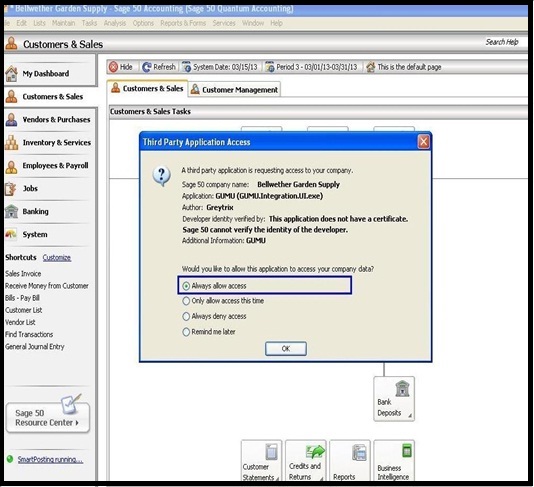The width and height of the screenshot is (534, 487).
Task: Click Employees & Payroll sidebar icon
Action: pyautogui.click(x=11, y=166)
